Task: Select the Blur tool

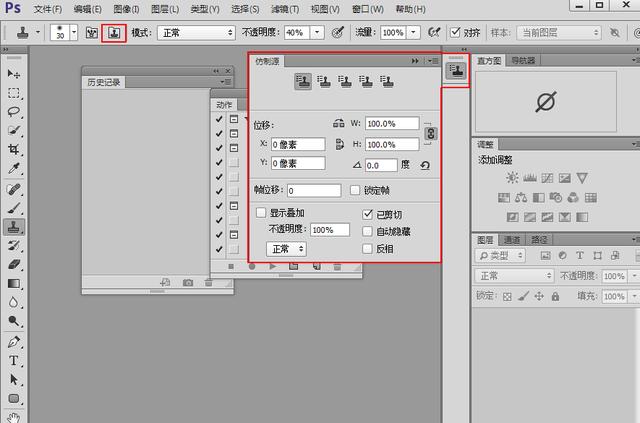Action: [x=13, y=302]
